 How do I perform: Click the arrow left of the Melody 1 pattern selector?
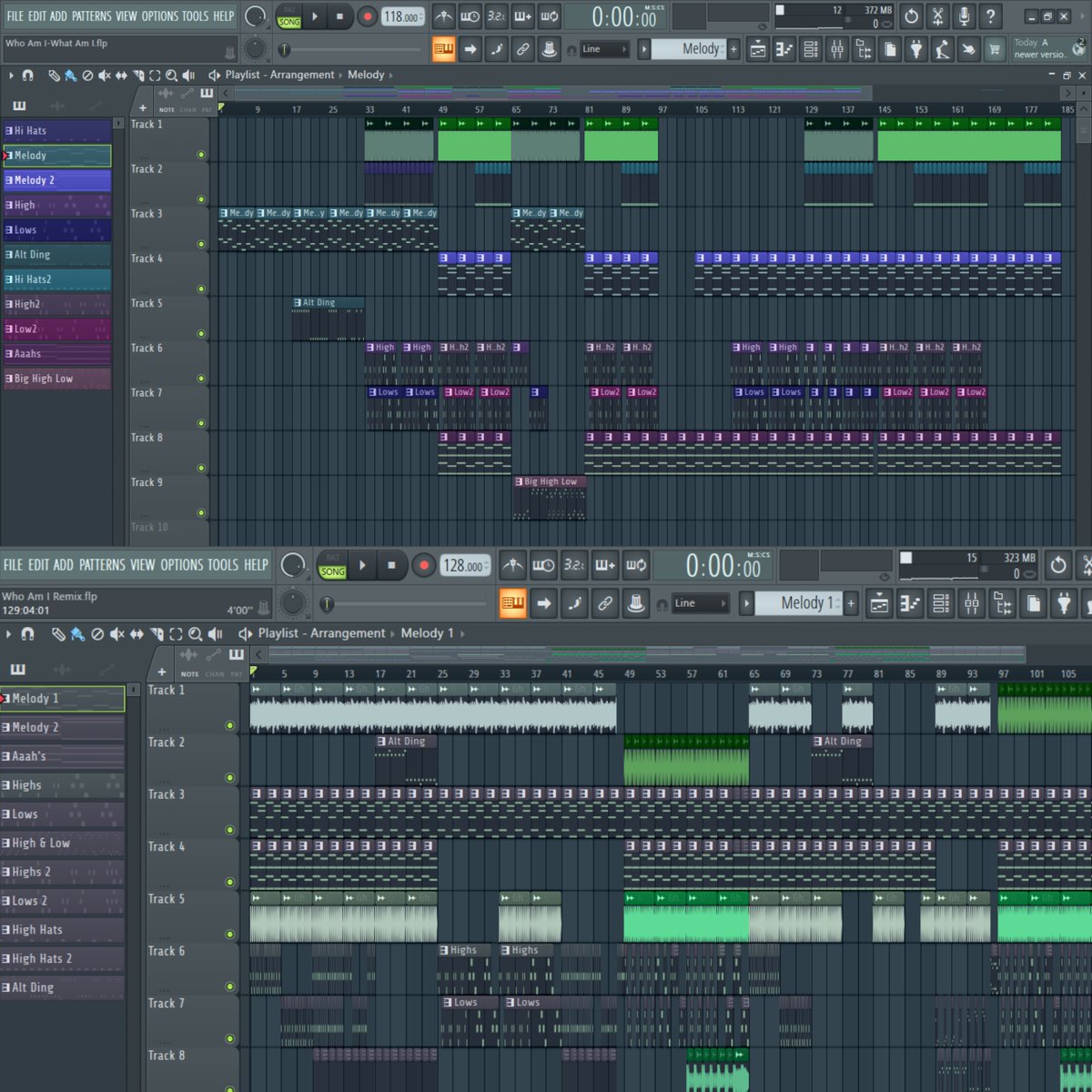tap(746, 602)
